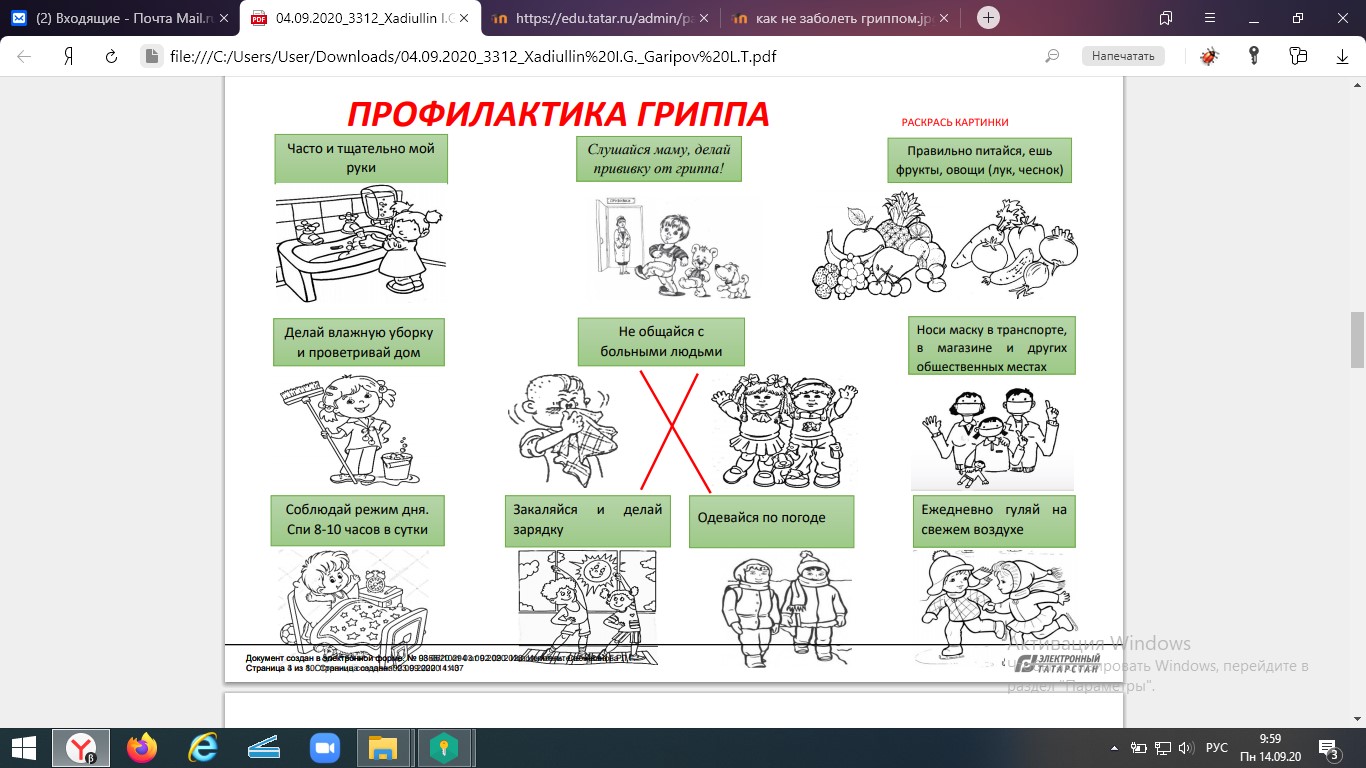Launch Zoom from the taskbar
This screenshot has width=1366, height=768.
[x=324, y=748]
